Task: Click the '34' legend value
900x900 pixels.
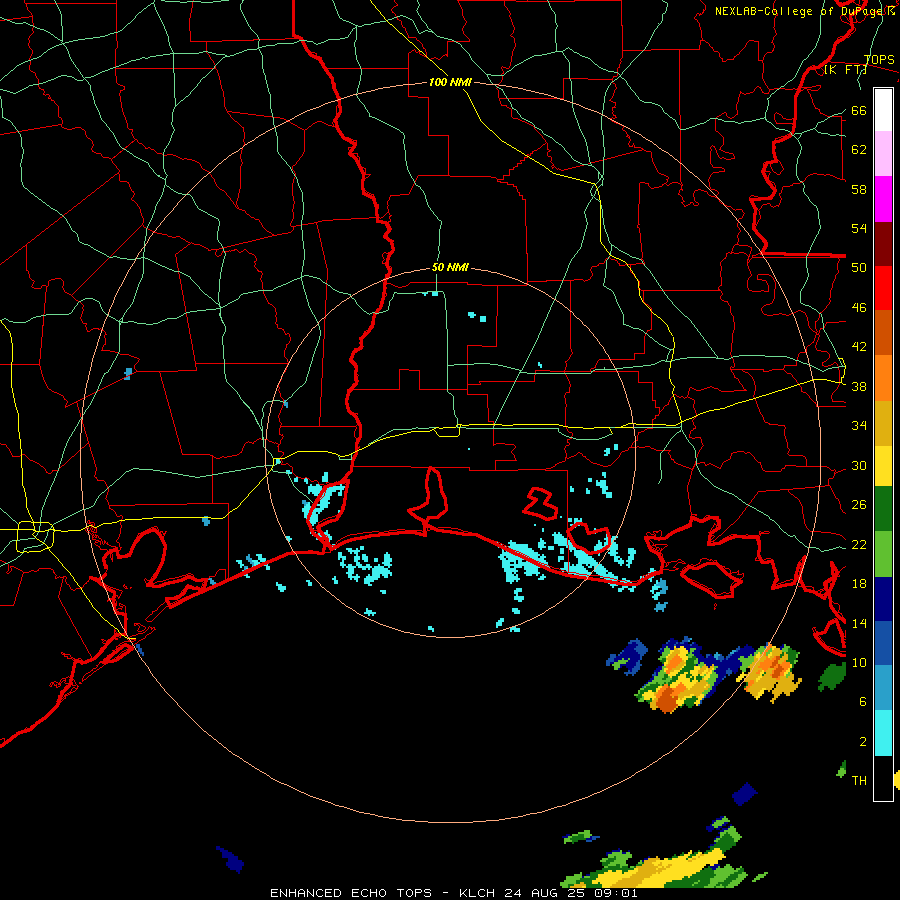Action: point(859,426)
